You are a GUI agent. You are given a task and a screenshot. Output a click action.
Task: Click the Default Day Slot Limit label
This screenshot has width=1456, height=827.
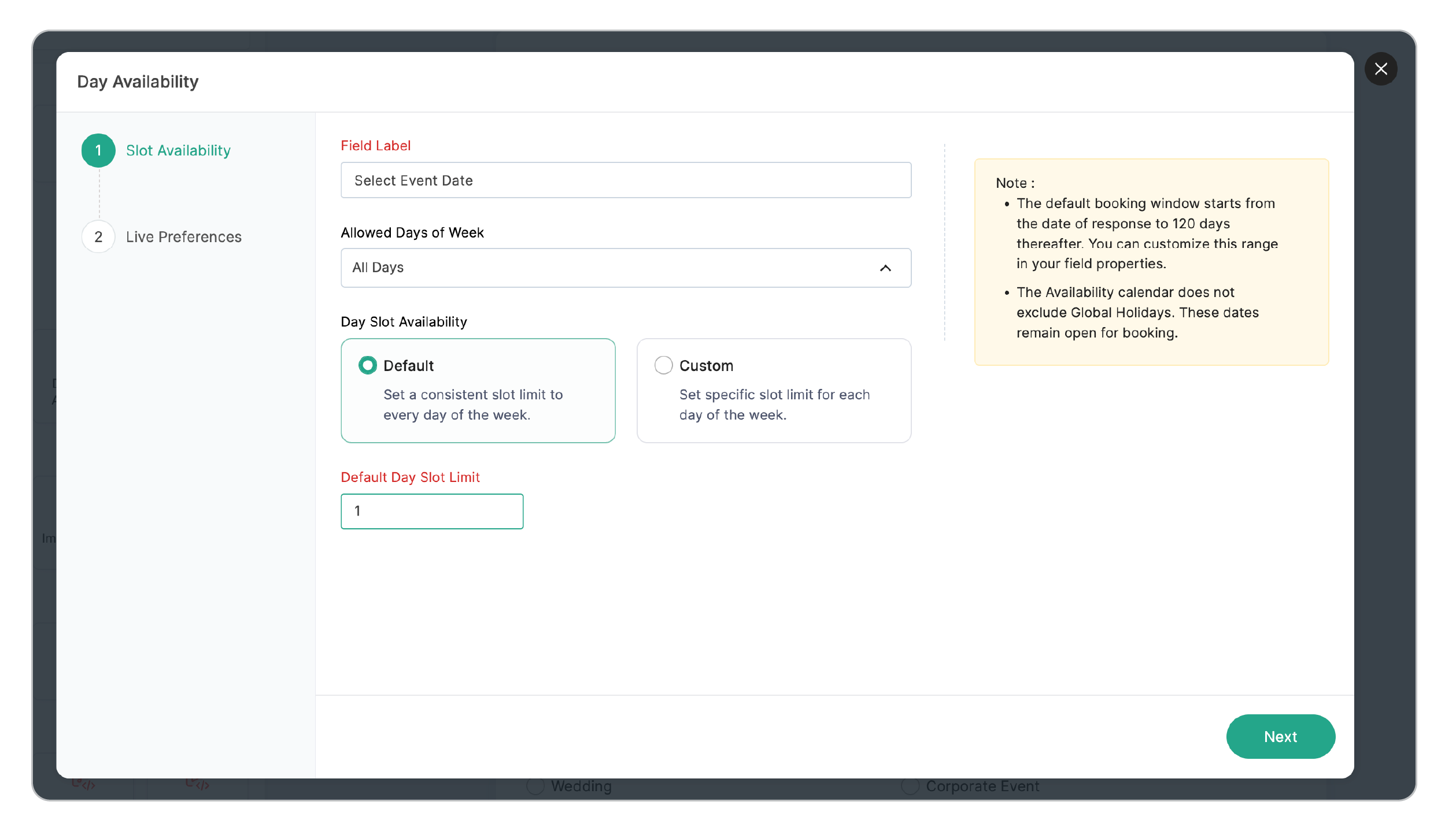tap(410, 477)
